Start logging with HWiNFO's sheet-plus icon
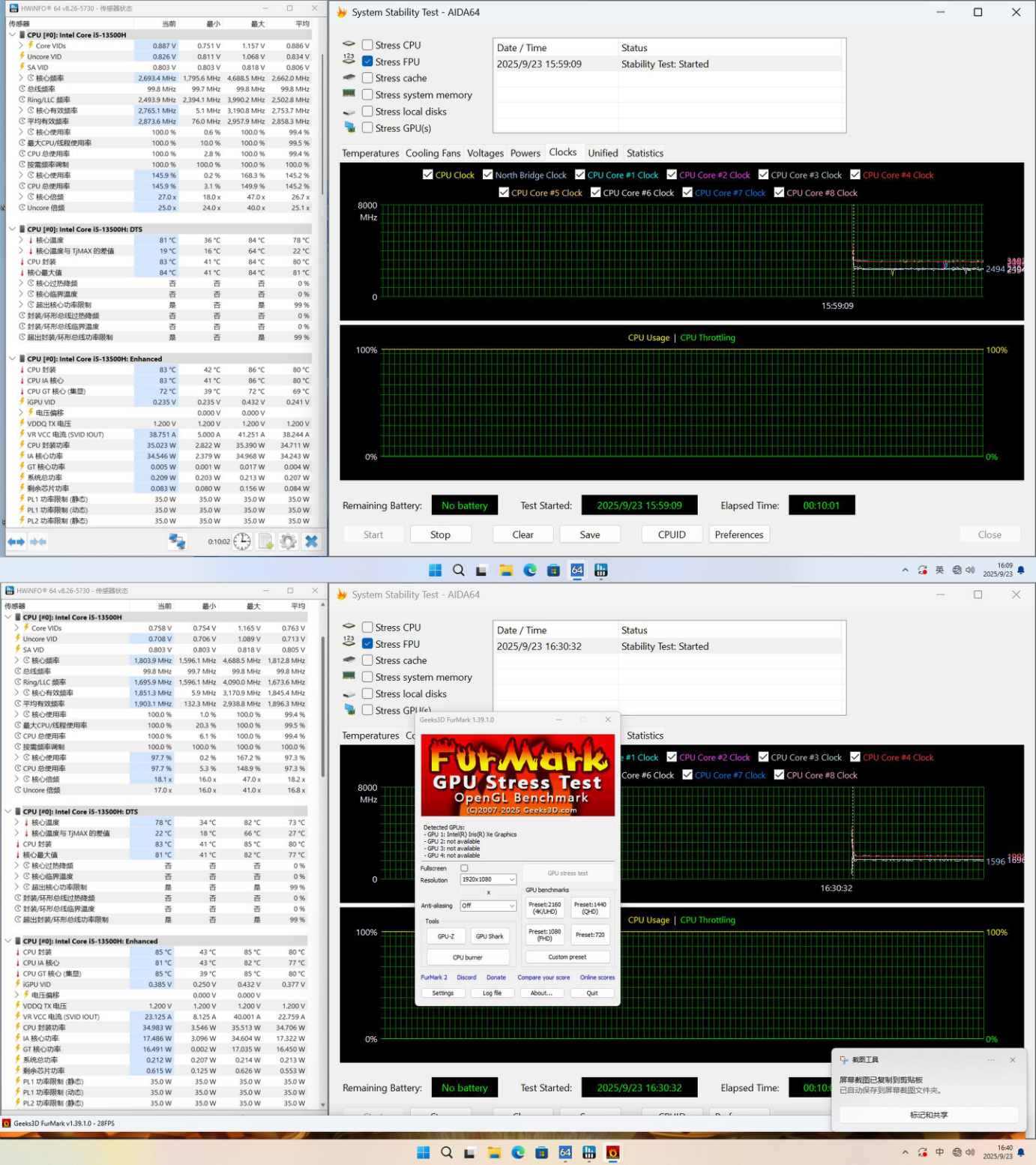The height and width of the screenshot is (1165, 1036). (265, 541)
